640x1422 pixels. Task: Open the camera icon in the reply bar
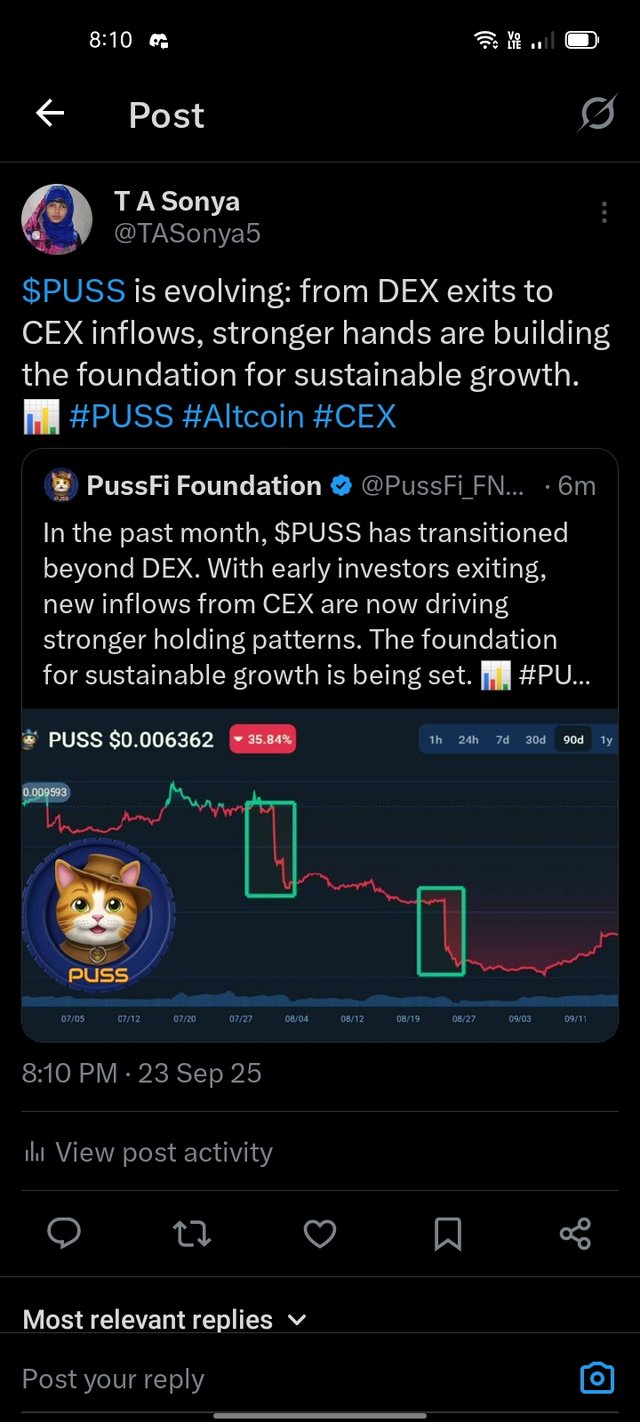click(x=597, y=1379)
